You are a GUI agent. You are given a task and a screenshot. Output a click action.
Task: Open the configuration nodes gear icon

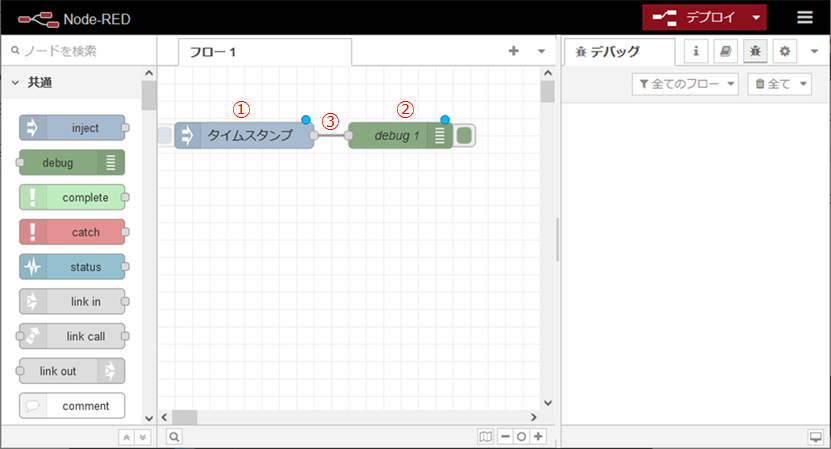pos(784,51)
